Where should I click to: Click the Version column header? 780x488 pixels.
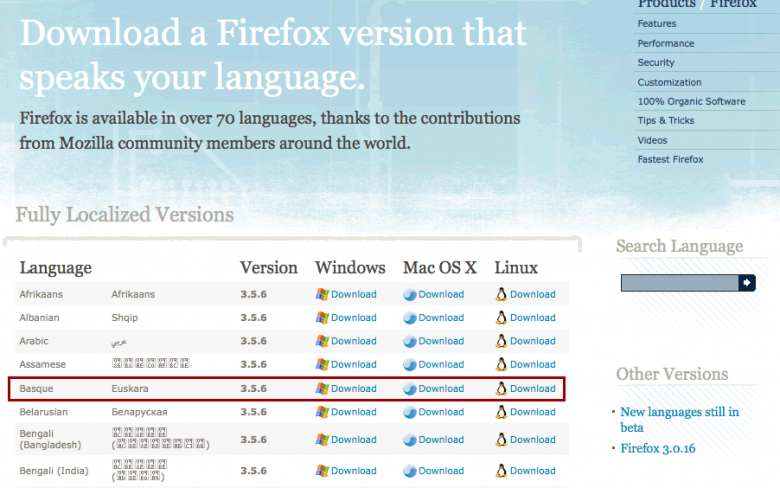pyautogui.click(x=269, y=268)
